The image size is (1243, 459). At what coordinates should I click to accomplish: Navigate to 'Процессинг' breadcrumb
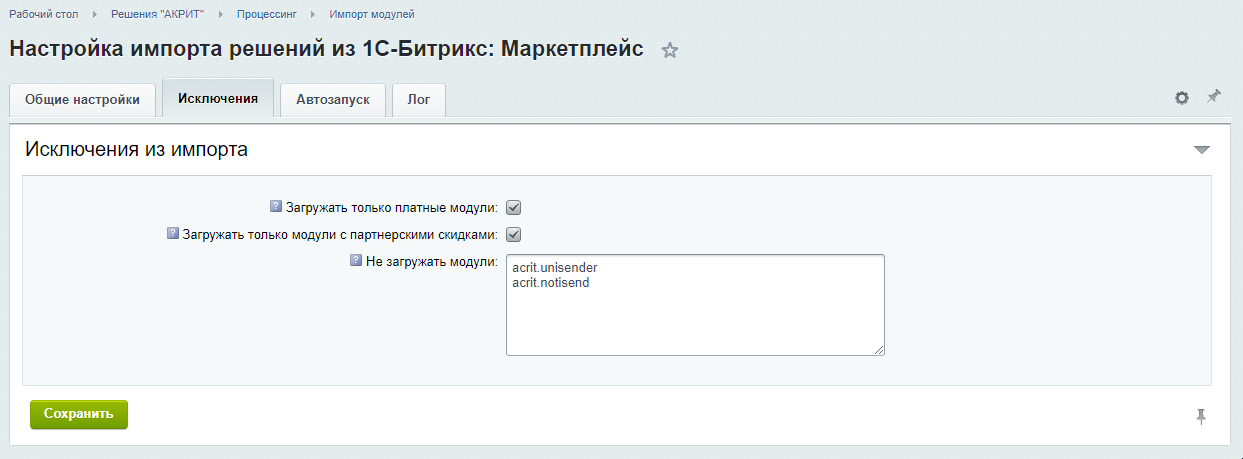click(266, 15)
